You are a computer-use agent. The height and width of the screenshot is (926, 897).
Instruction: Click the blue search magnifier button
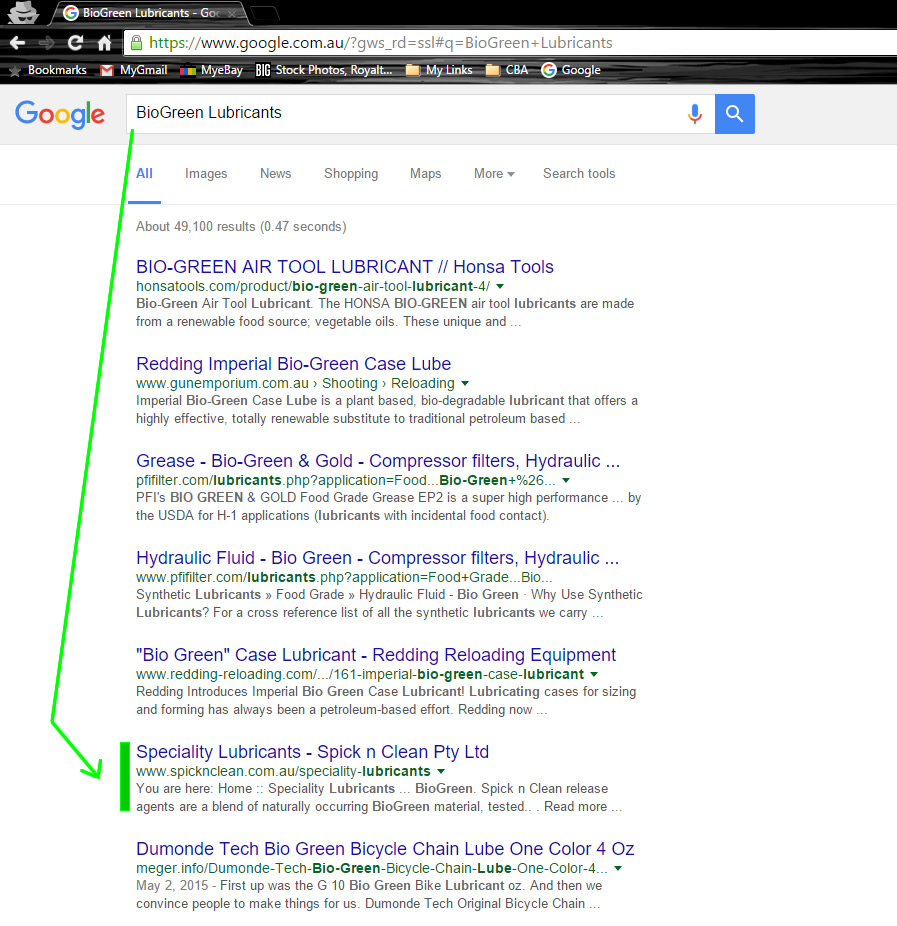coord(735,113)
